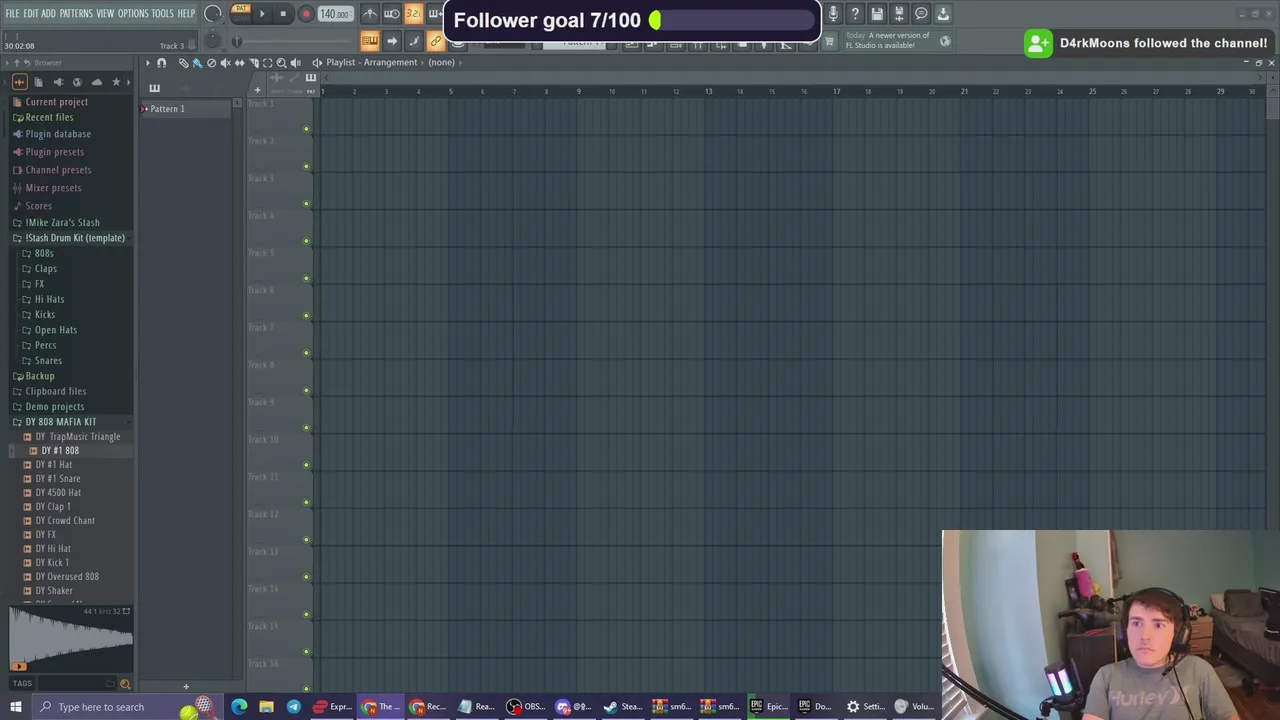Select the playlist Mute tool
Viewport: 1280px width, 720px height.
coord(225,62)
